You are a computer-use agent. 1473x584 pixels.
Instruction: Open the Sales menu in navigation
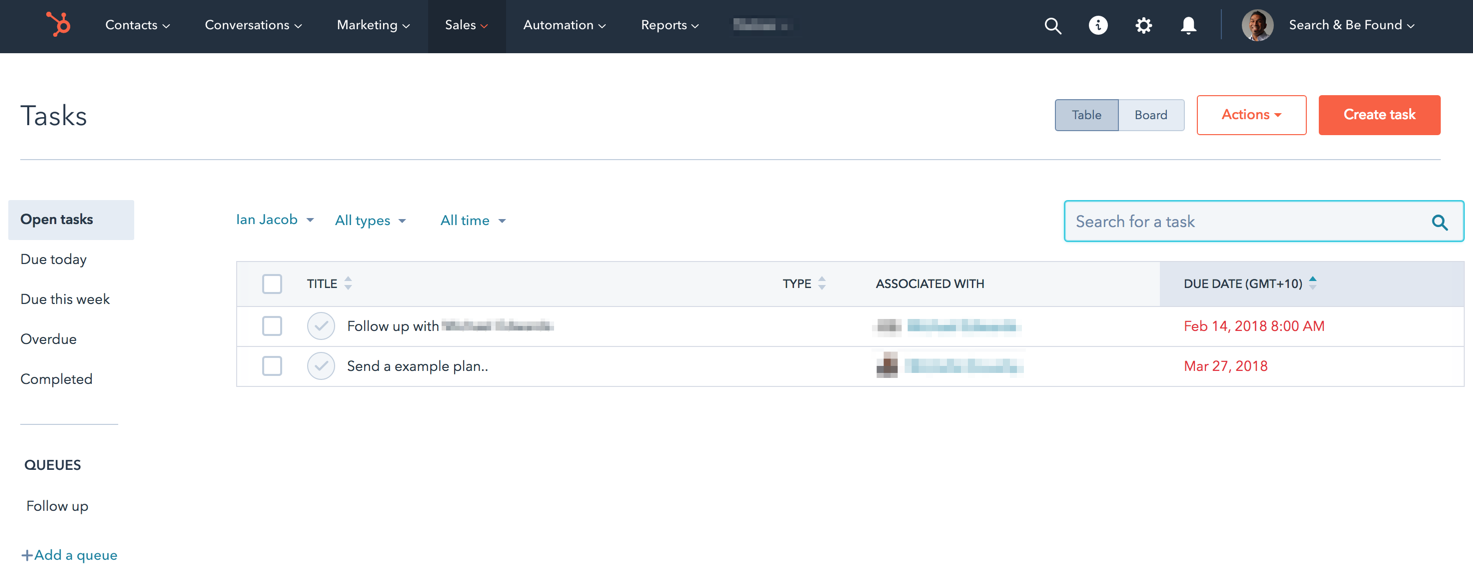click(x=466, y=26)
